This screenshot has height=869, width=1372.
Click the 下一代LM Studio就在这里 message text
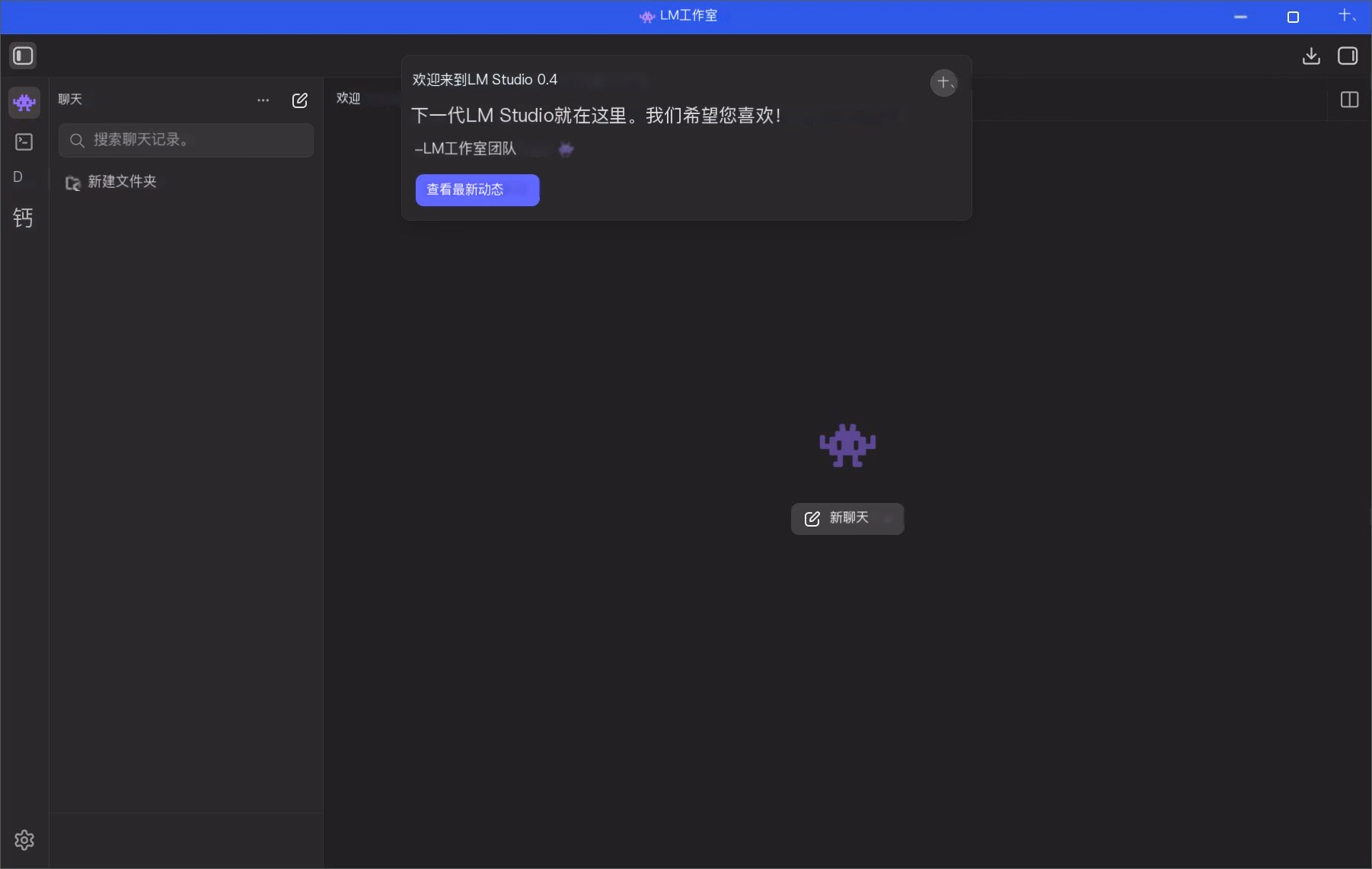[596, 116]
